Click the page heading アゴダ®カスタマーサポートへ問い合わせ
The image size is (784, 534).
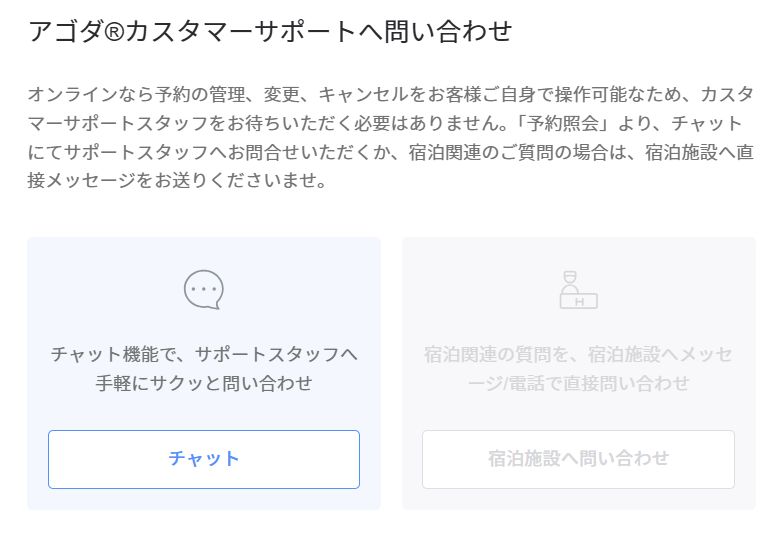click(x=269, y=32)
